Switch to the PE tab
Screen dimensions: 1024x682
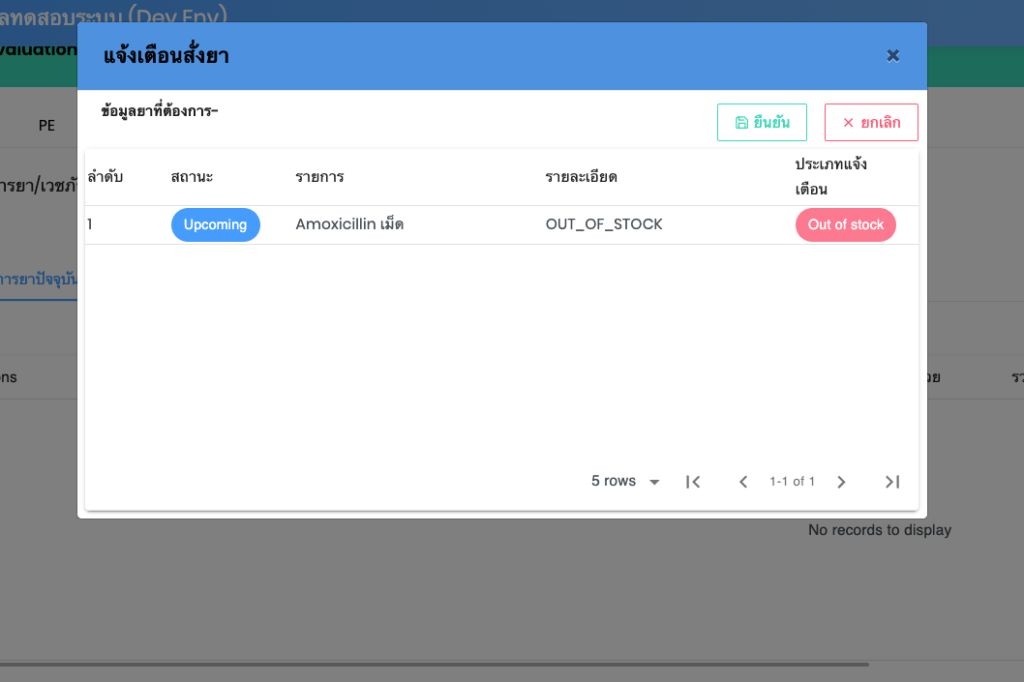47,126
